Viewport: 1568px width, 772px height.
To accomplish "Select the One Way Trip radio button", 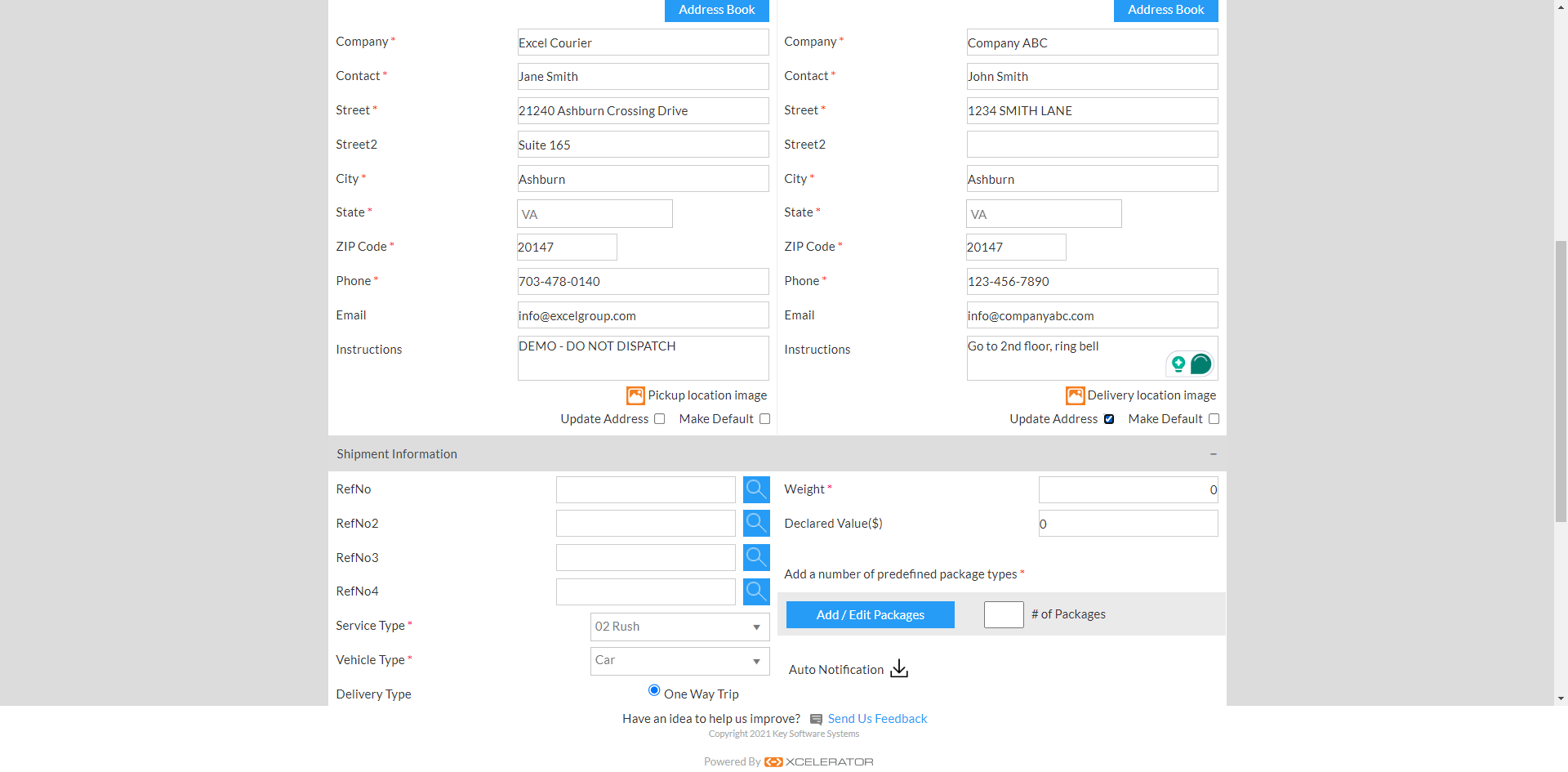I will pyautogui.click(x=654, y=690).
